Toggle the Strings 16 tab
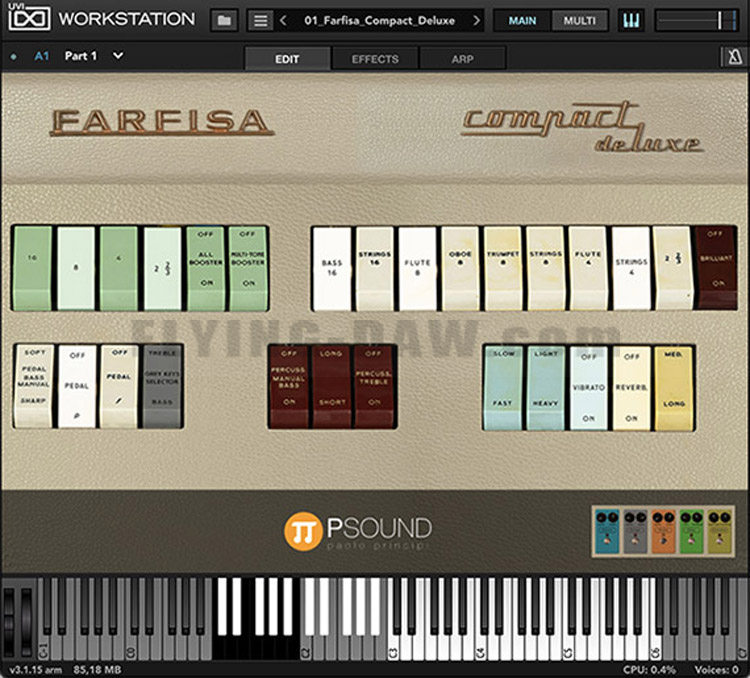Image resolution: width=750 pixels, height=678 pixels. point(375,268)
